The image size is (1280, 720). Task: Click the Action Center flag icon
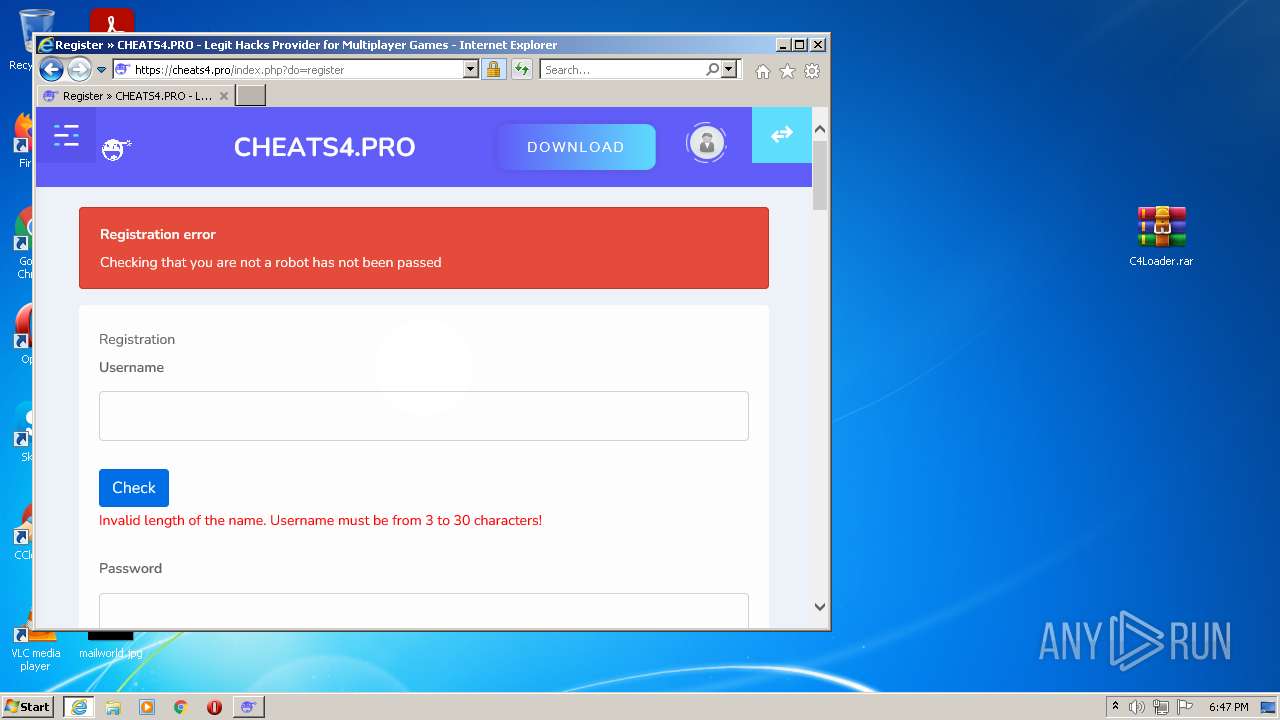click(x=1185, y=707)
